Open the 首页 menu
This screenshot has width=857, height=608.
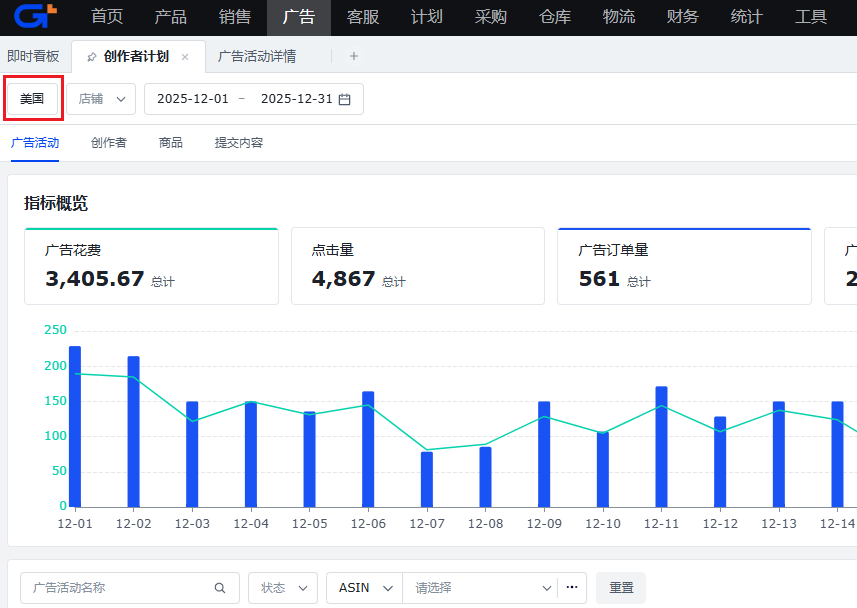(107, 17)
